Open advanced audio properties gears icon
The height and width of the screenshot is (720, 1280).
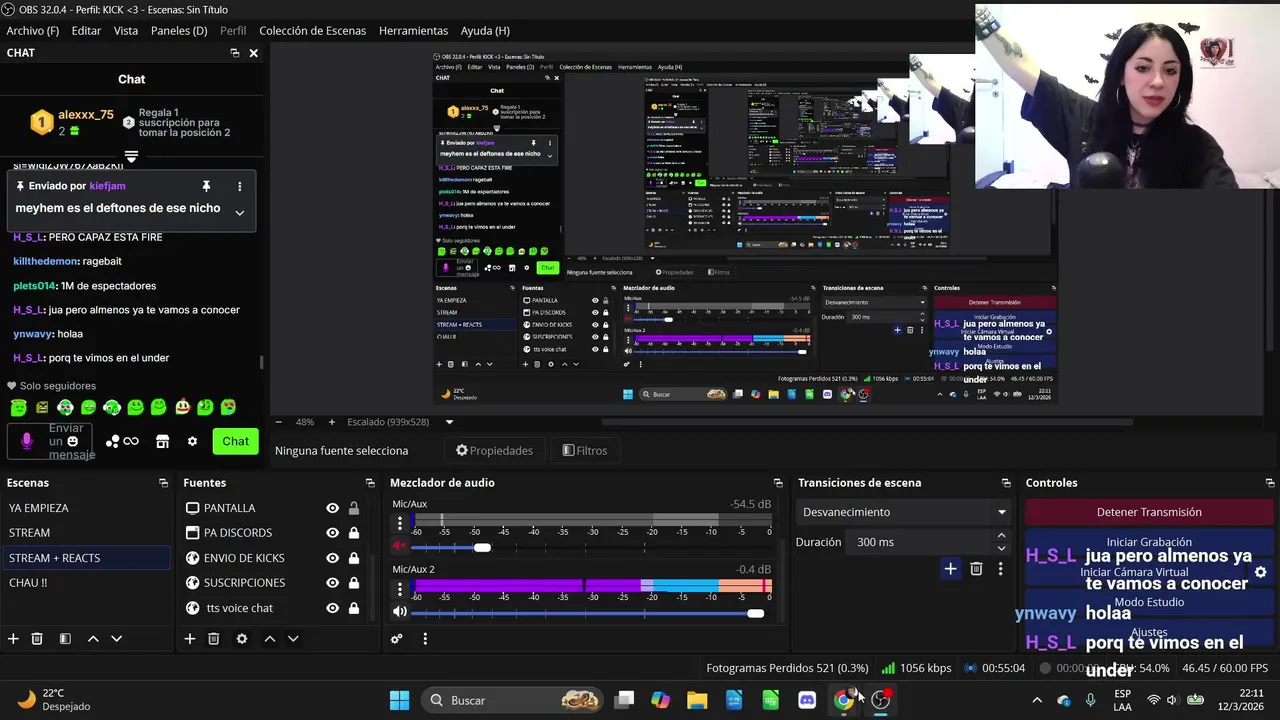397,639
